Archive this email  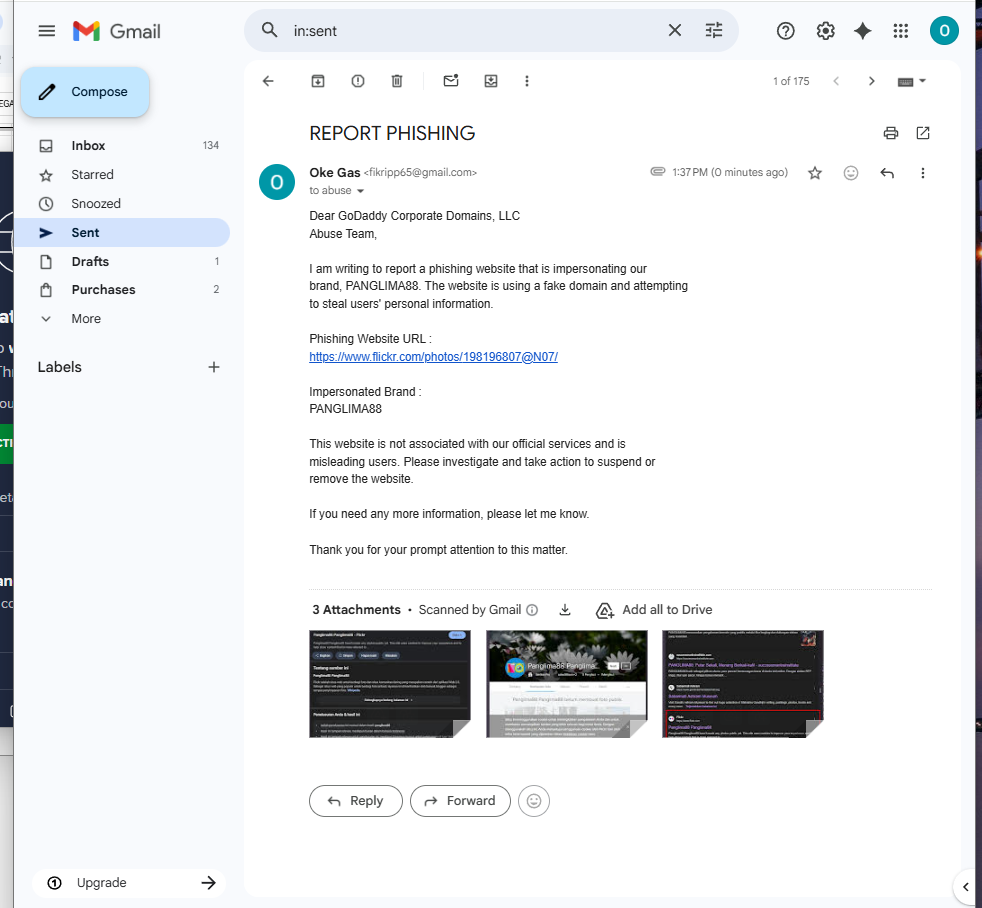[x=318, y=81]
